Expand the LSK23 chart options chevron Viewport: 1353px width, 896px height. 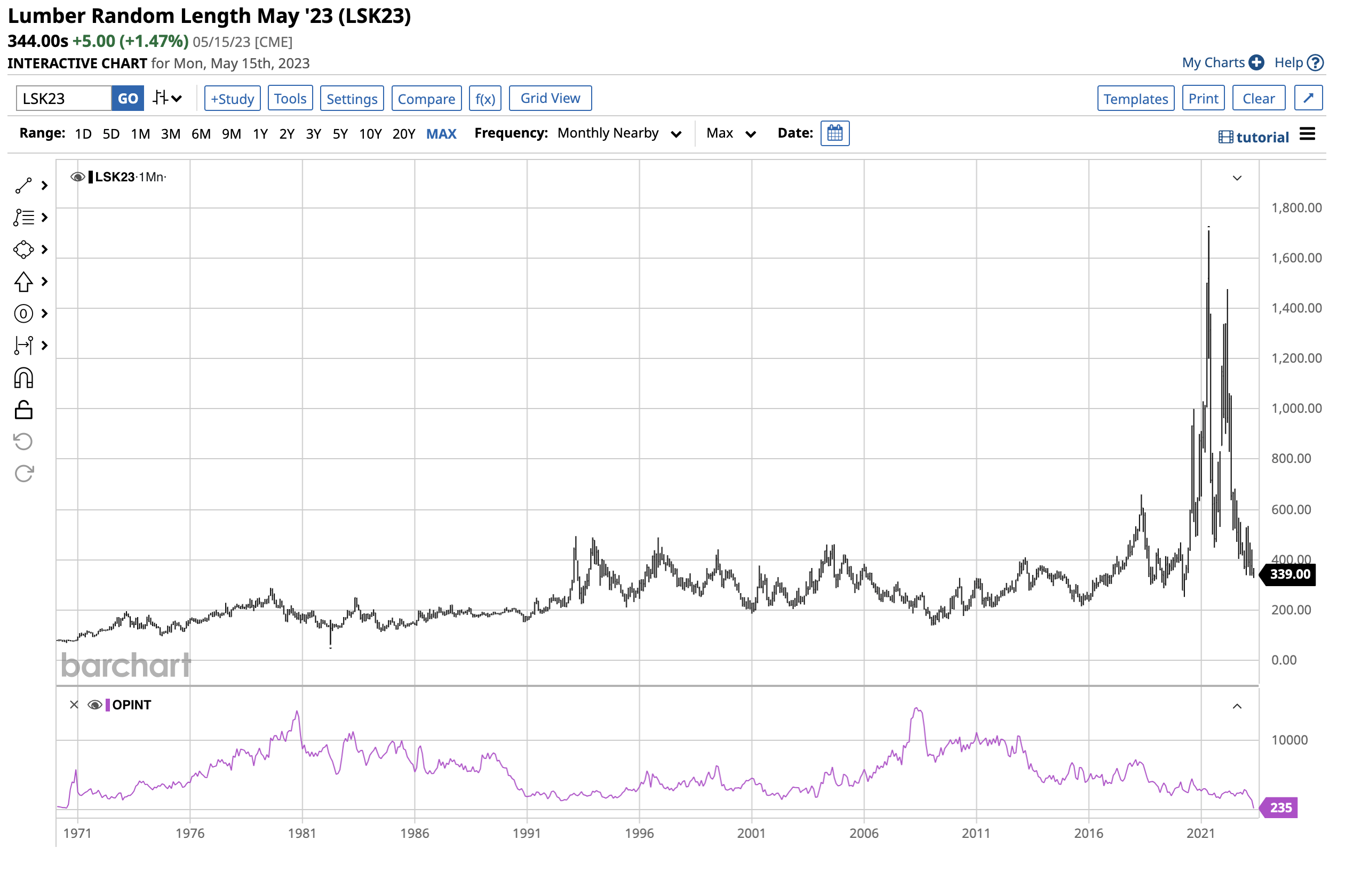[1237, 178]
